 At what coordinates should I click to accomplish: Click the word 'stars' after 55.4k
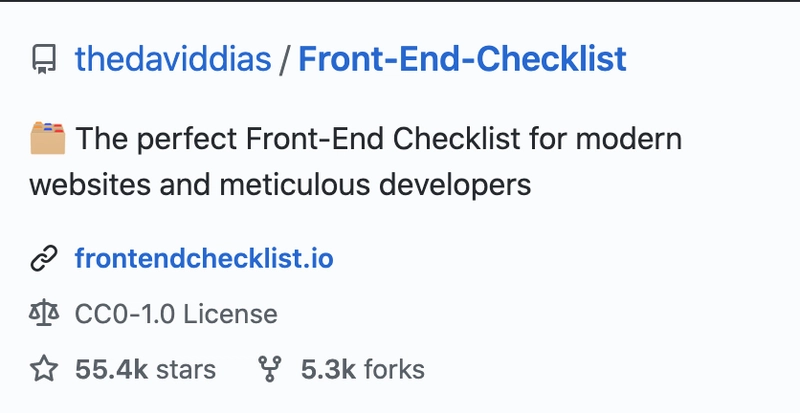pyautogui.click(x=186, y=369)
